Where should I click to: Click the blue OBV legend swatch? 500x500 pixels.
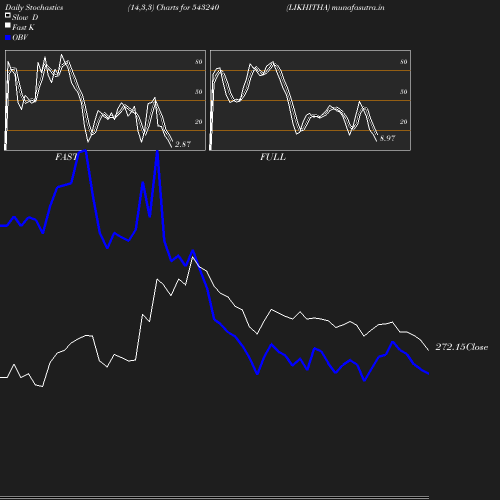pos(8,38)
